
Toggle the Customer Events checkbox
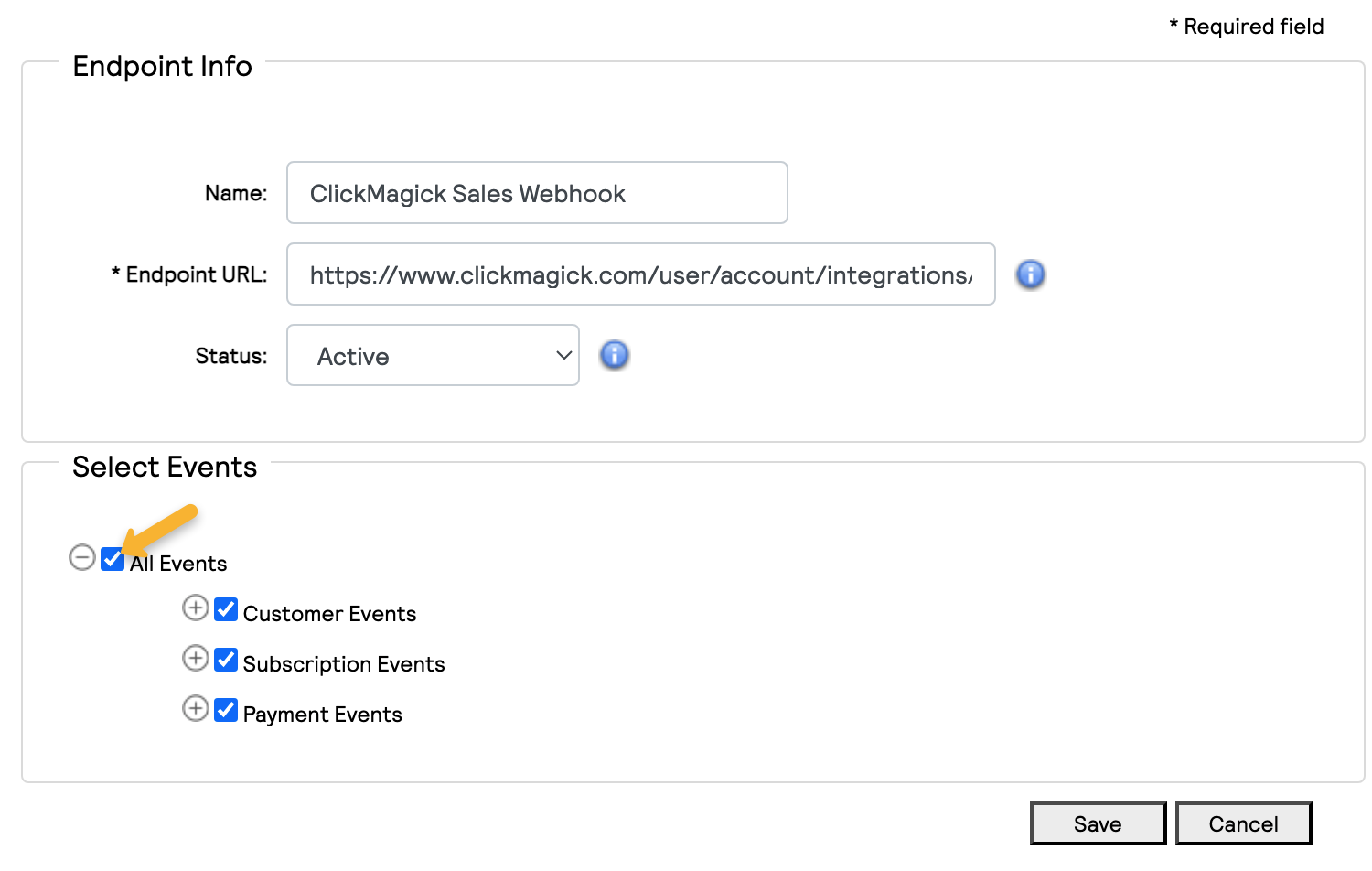tap(226, 609)
